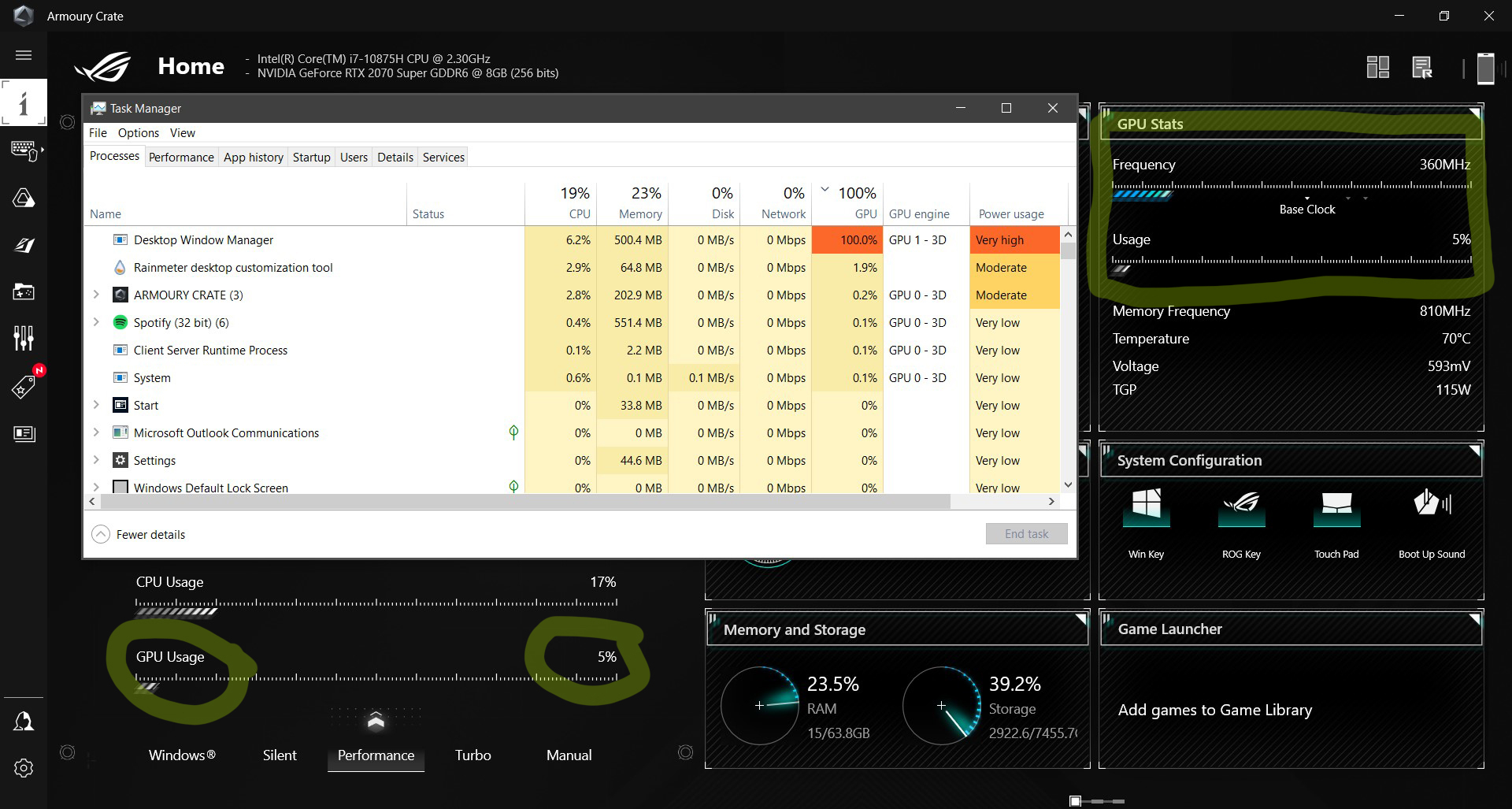Select the Aura Effects icon in the sidebar
The image size is (1512, 809).
(24, 245)
